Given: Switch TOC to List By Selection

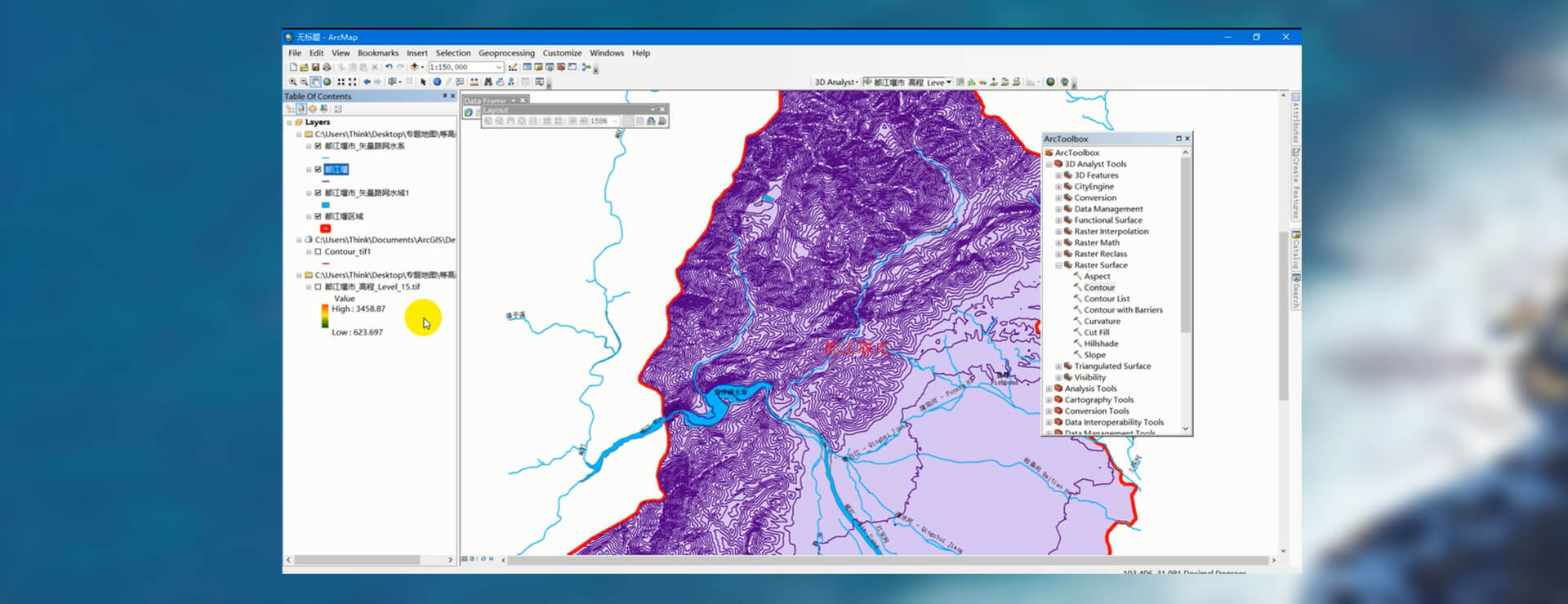Looking at the screenshot, I should 323,109.
